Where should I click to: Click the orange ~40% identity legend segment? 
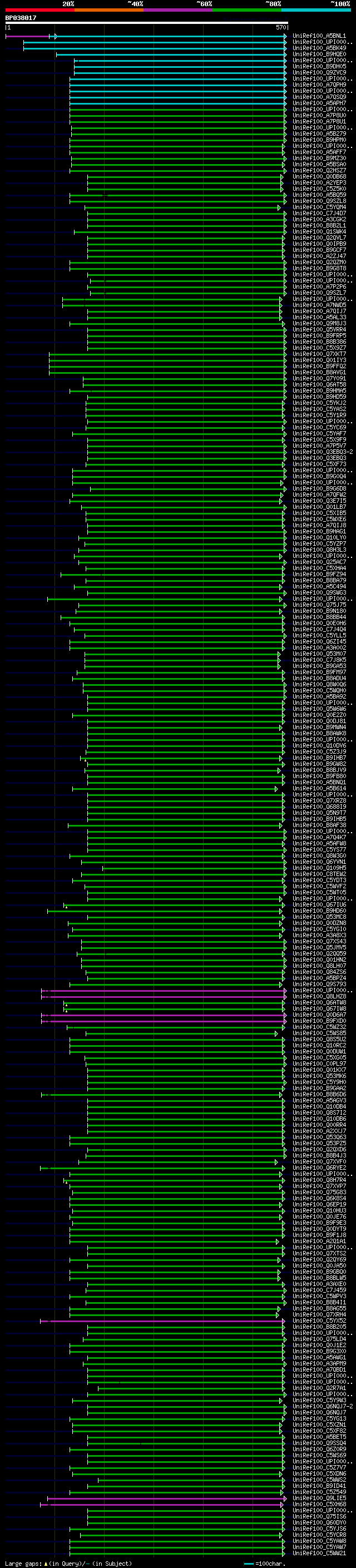(x=109, y=11)
